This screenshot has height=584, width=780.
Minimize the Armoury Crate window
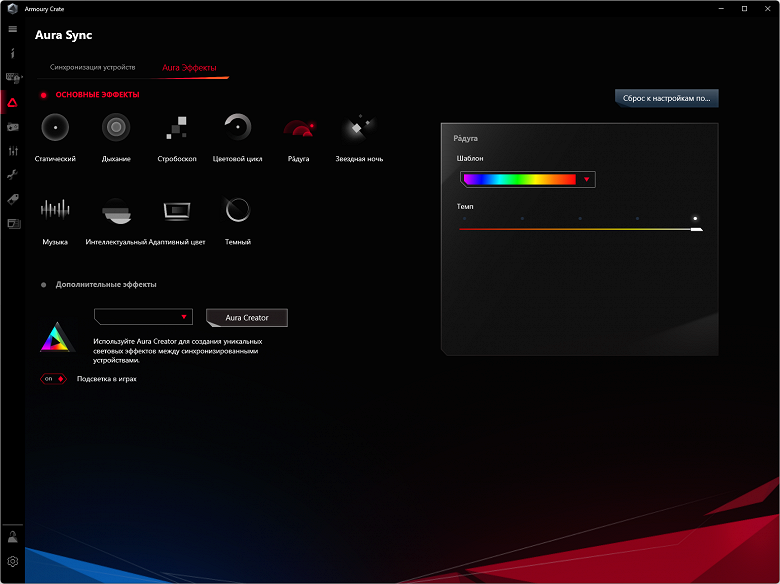tap(721, 8)
